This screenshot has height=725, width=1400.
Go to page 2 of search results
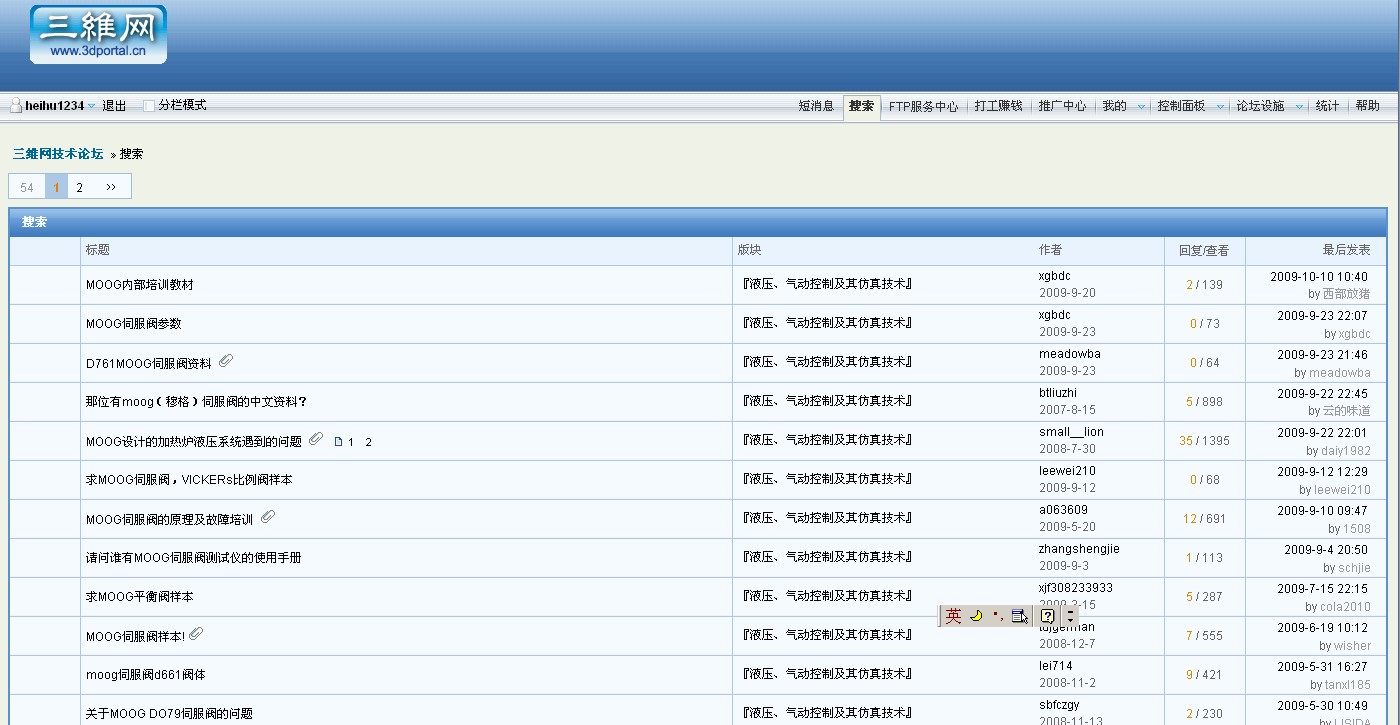point(80,187)
